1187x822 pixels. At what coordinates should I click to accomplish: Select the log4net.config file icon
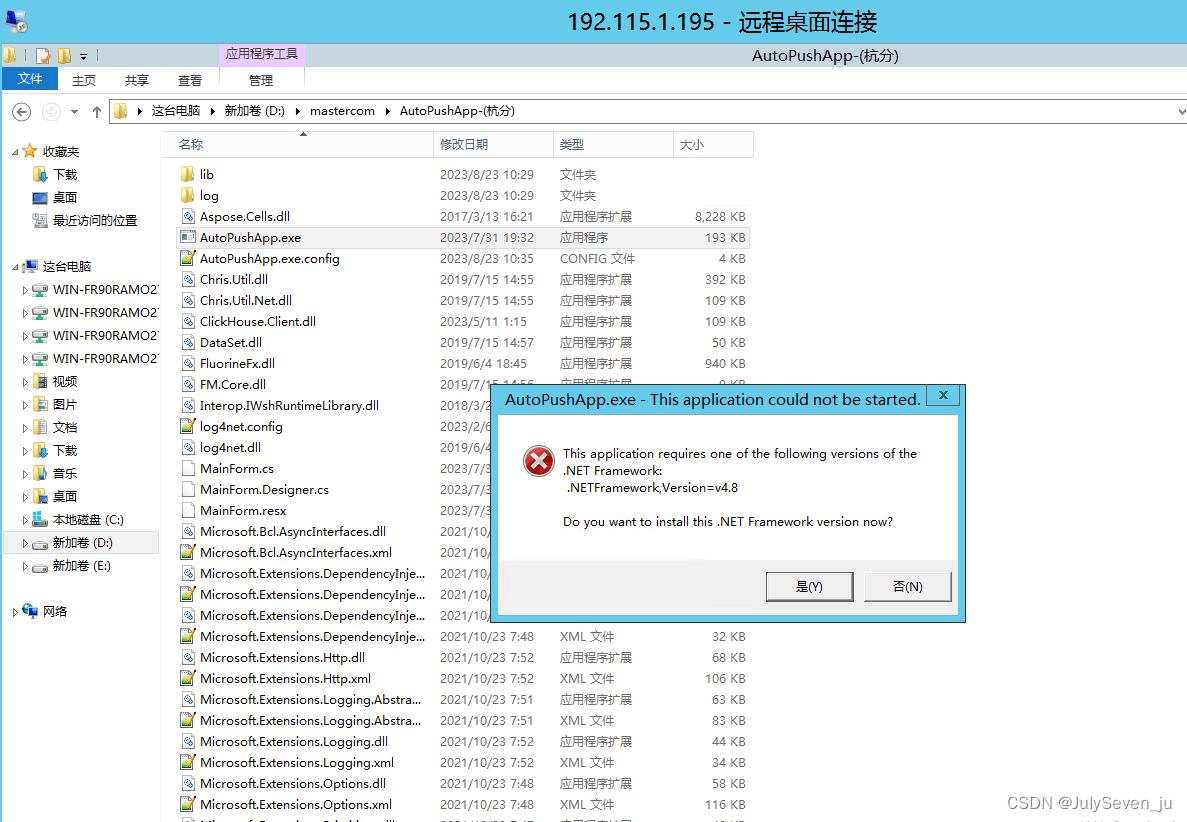coord(188,426)
